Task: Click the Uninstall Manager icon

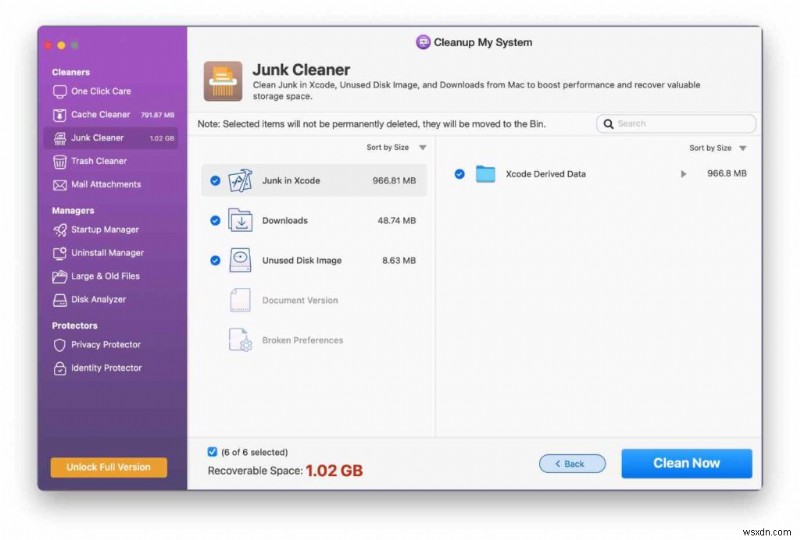Action: [60, 253]
